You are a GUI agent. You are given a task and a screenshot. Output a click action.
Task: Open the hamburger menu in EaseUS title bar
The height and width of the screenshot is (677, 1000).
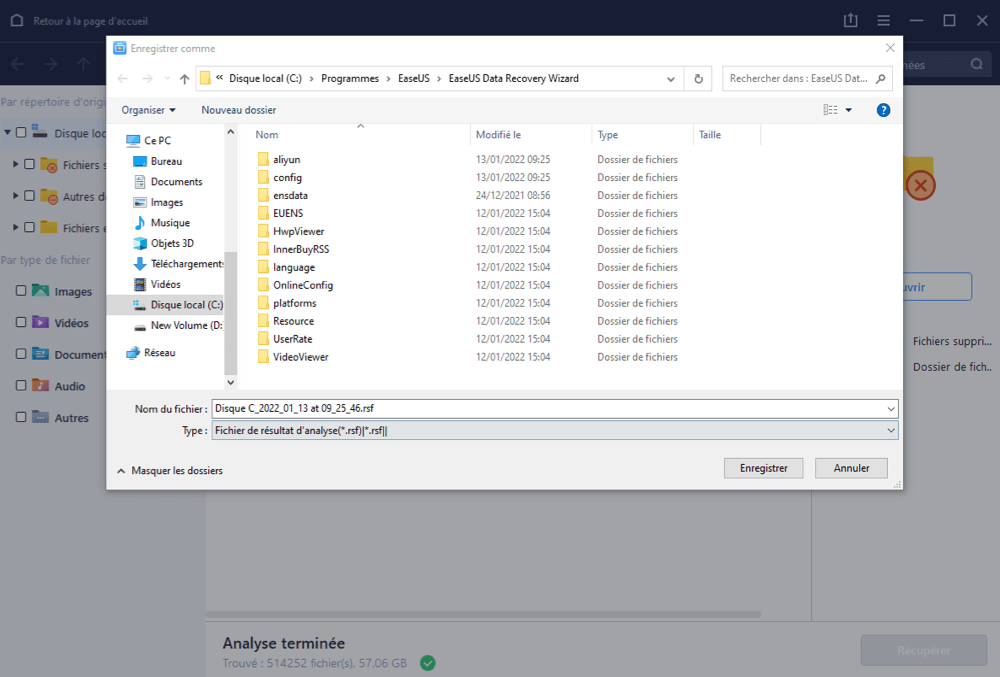(883, 21)
